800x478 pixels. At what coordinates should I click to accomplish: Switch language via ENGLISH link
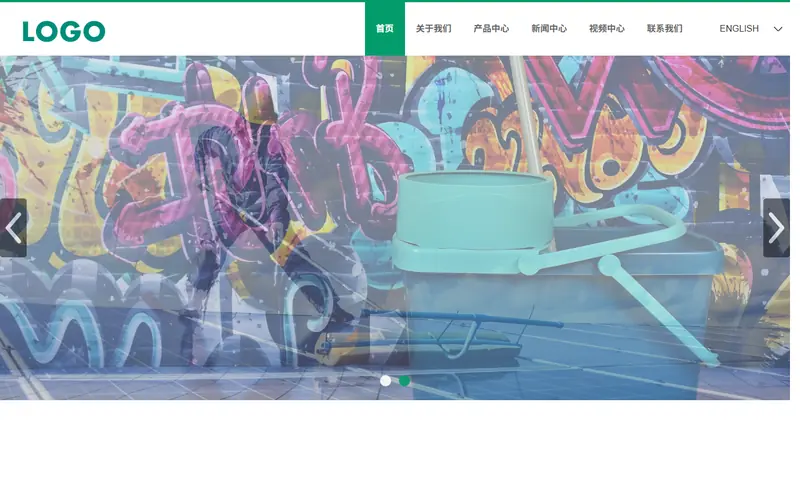(x=739, y=29)
